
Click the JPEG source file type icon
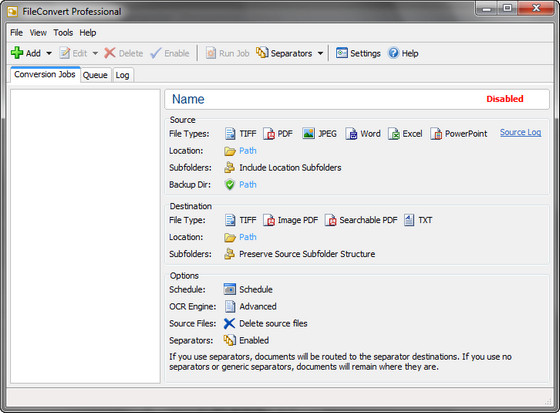point(308,134)
